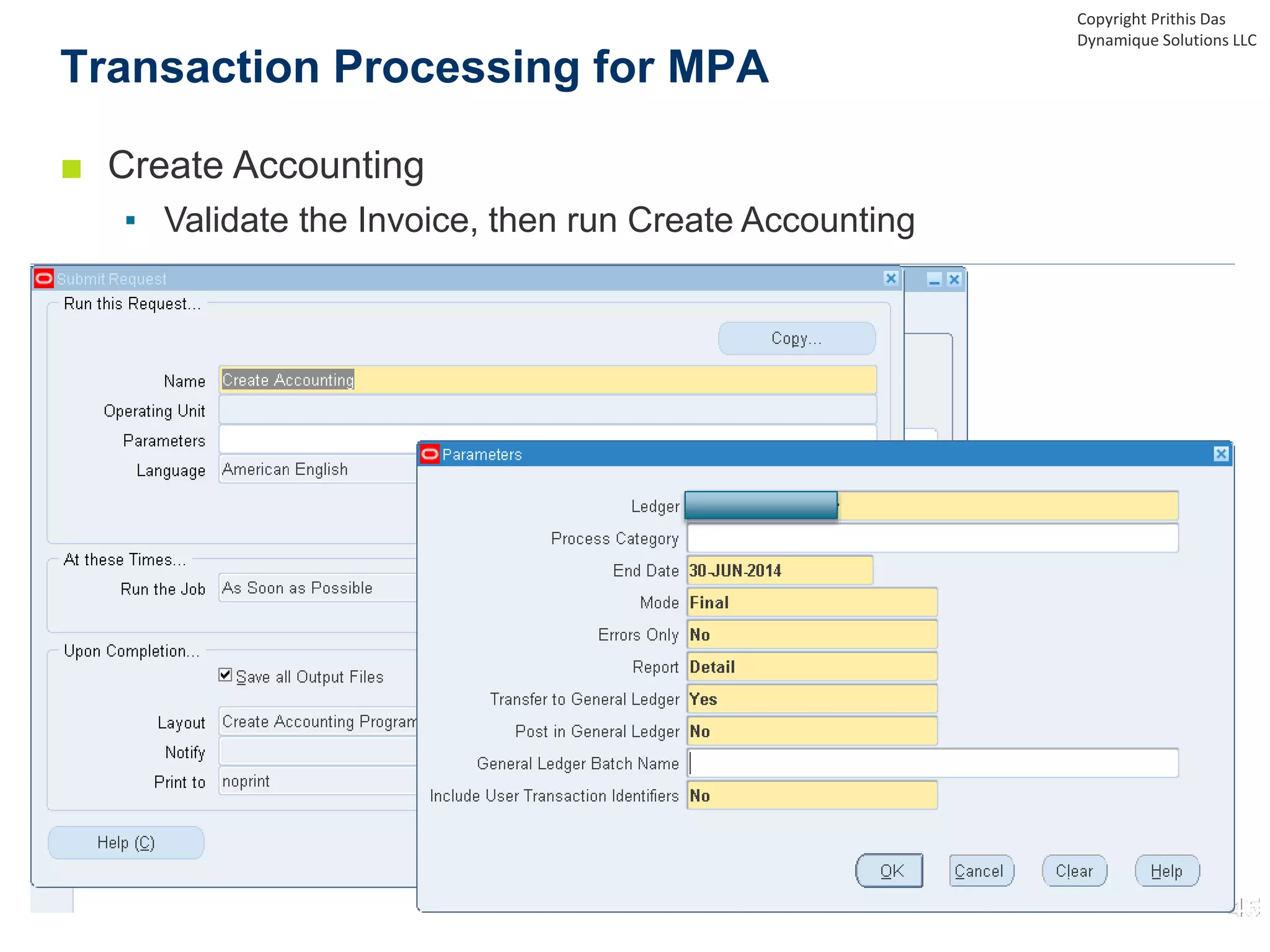The image size is (1270, 952).
Task: Click the Operating Unit field
Action: [548, 410]
